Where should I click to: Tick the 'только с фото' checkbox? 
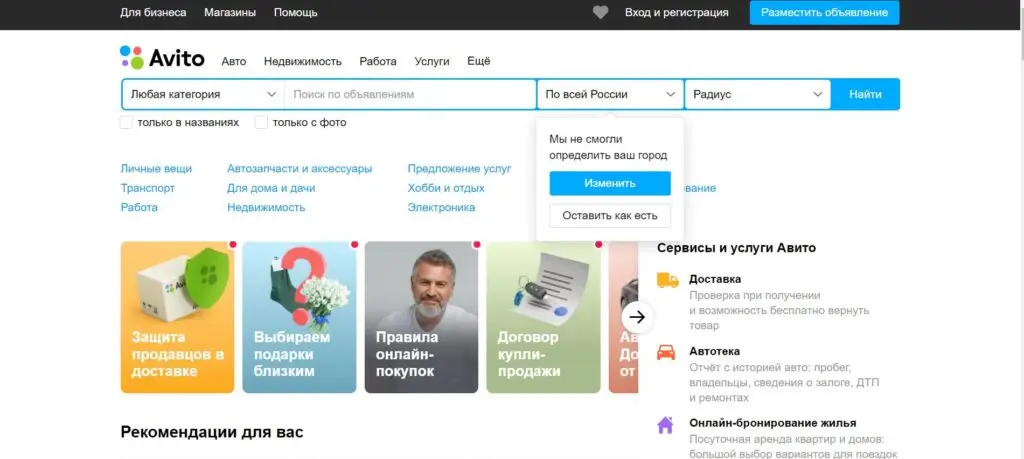click(x=262, y=123)
